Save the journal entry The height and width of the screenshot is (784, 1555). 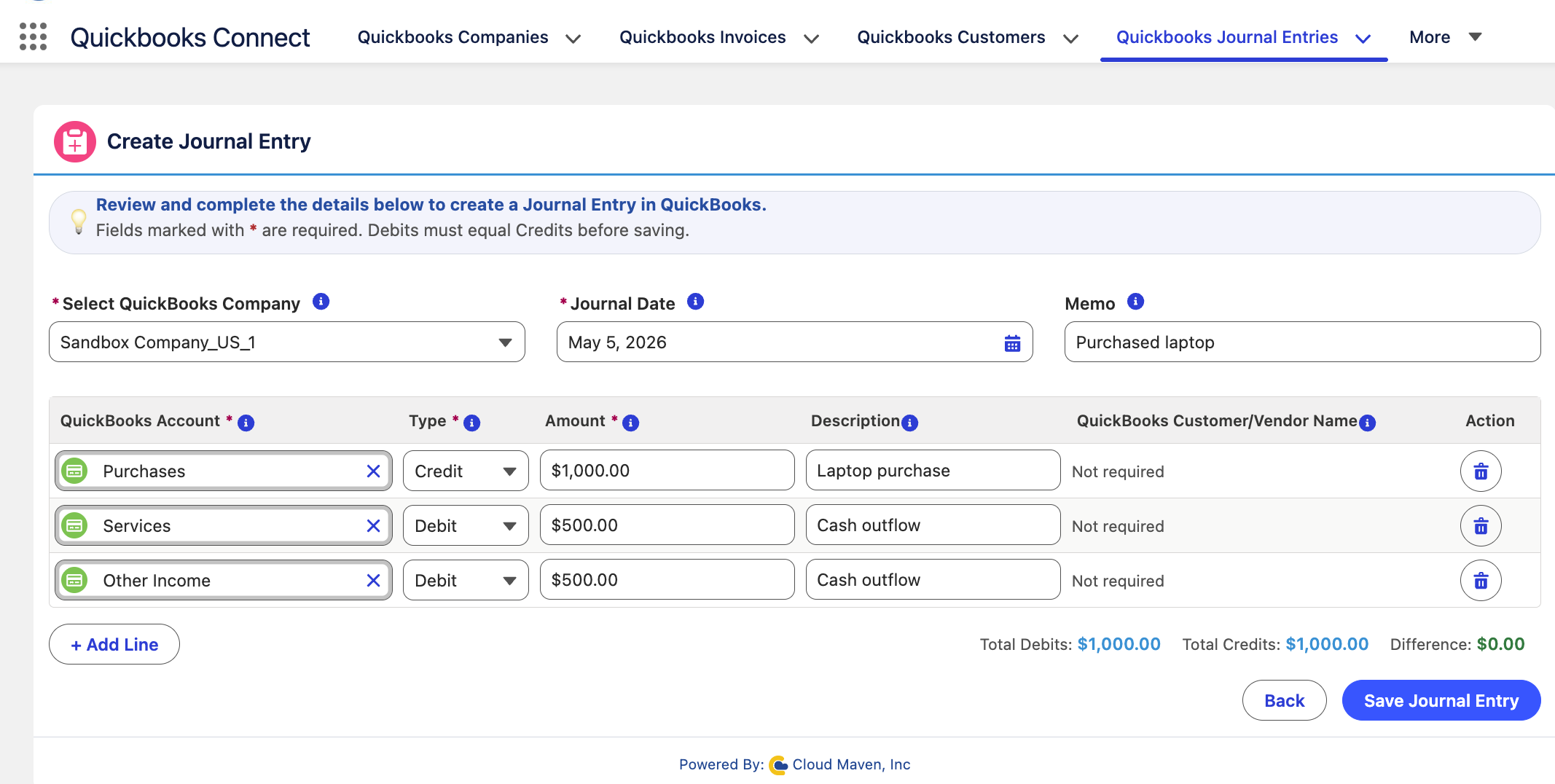(1441, 701)
